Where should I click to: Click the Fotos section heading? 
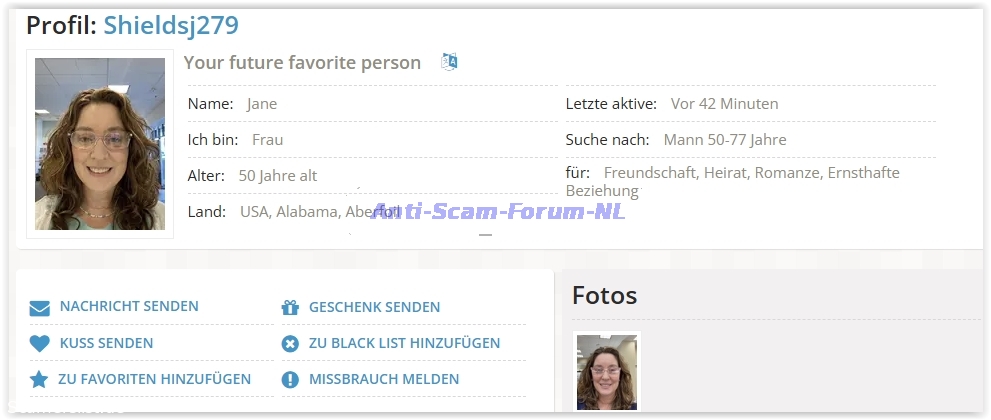click(604, 295)
